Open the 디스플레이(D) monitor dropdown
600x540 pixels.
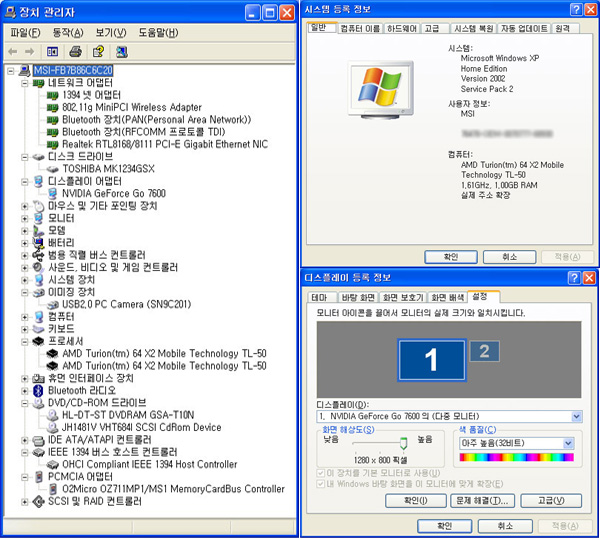tap(576, 416)
